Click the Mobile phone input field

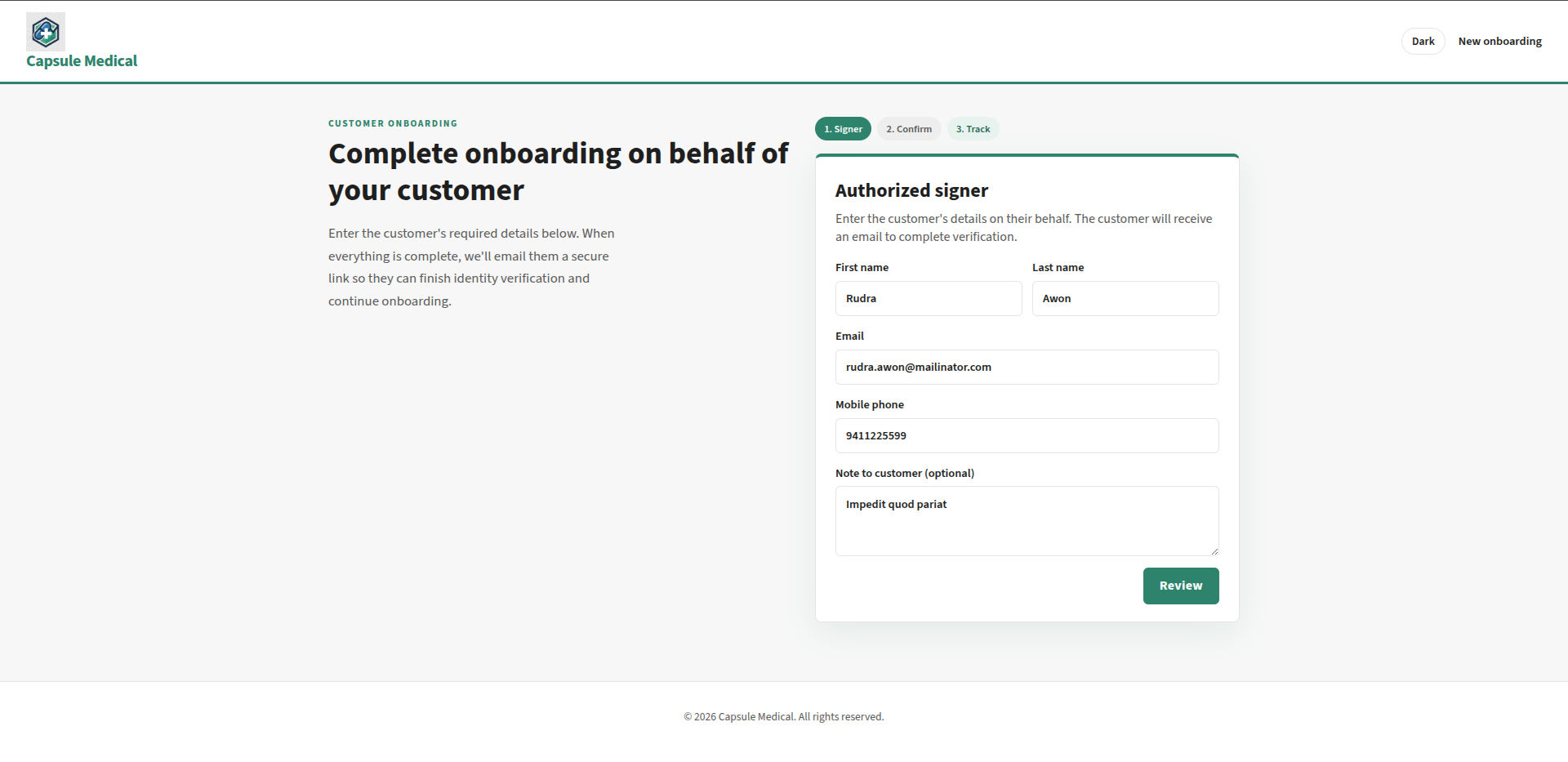point(1027,436)
